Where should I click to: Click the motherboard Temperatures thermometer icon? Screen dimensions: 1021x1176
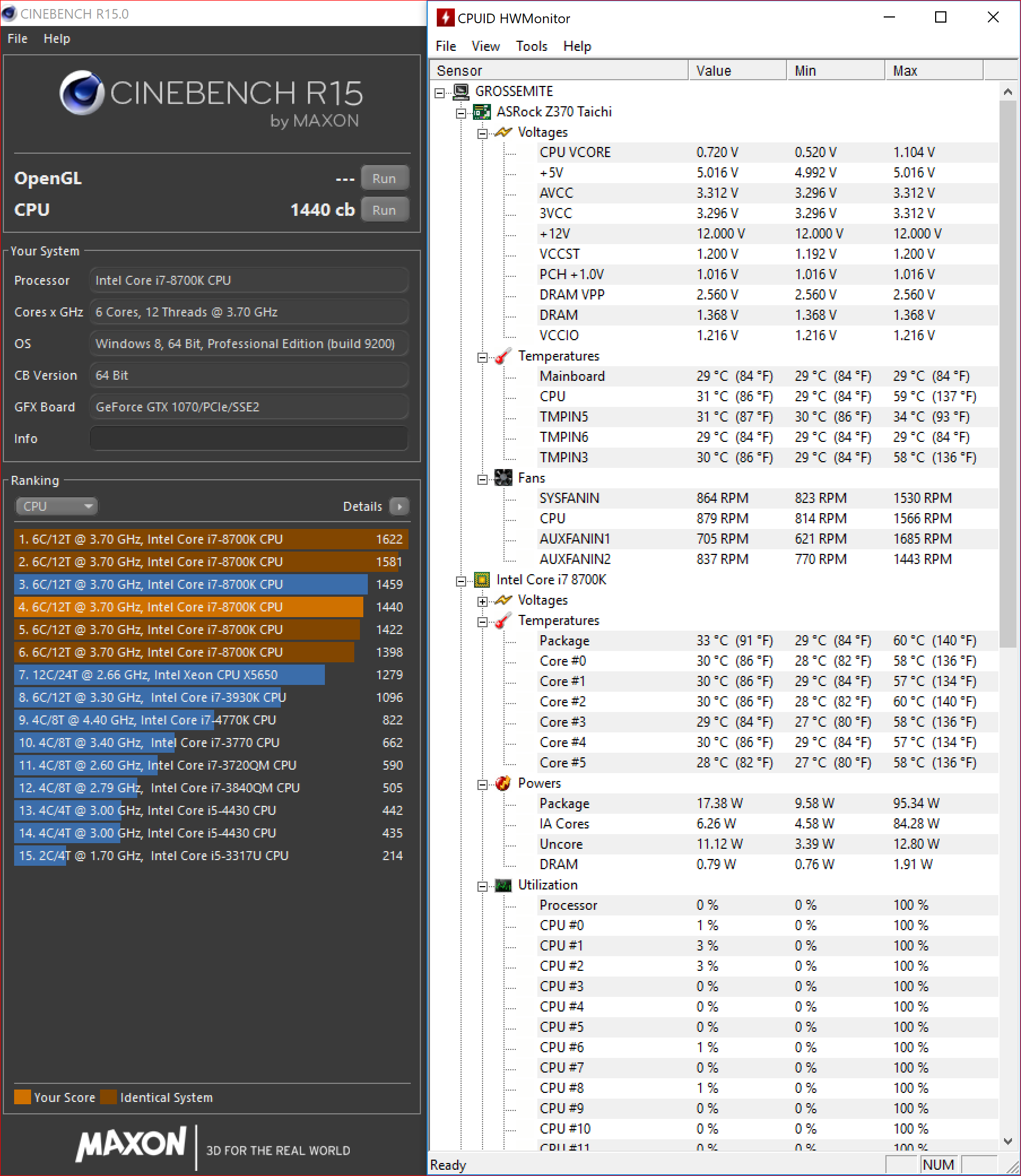click(503, 356)
